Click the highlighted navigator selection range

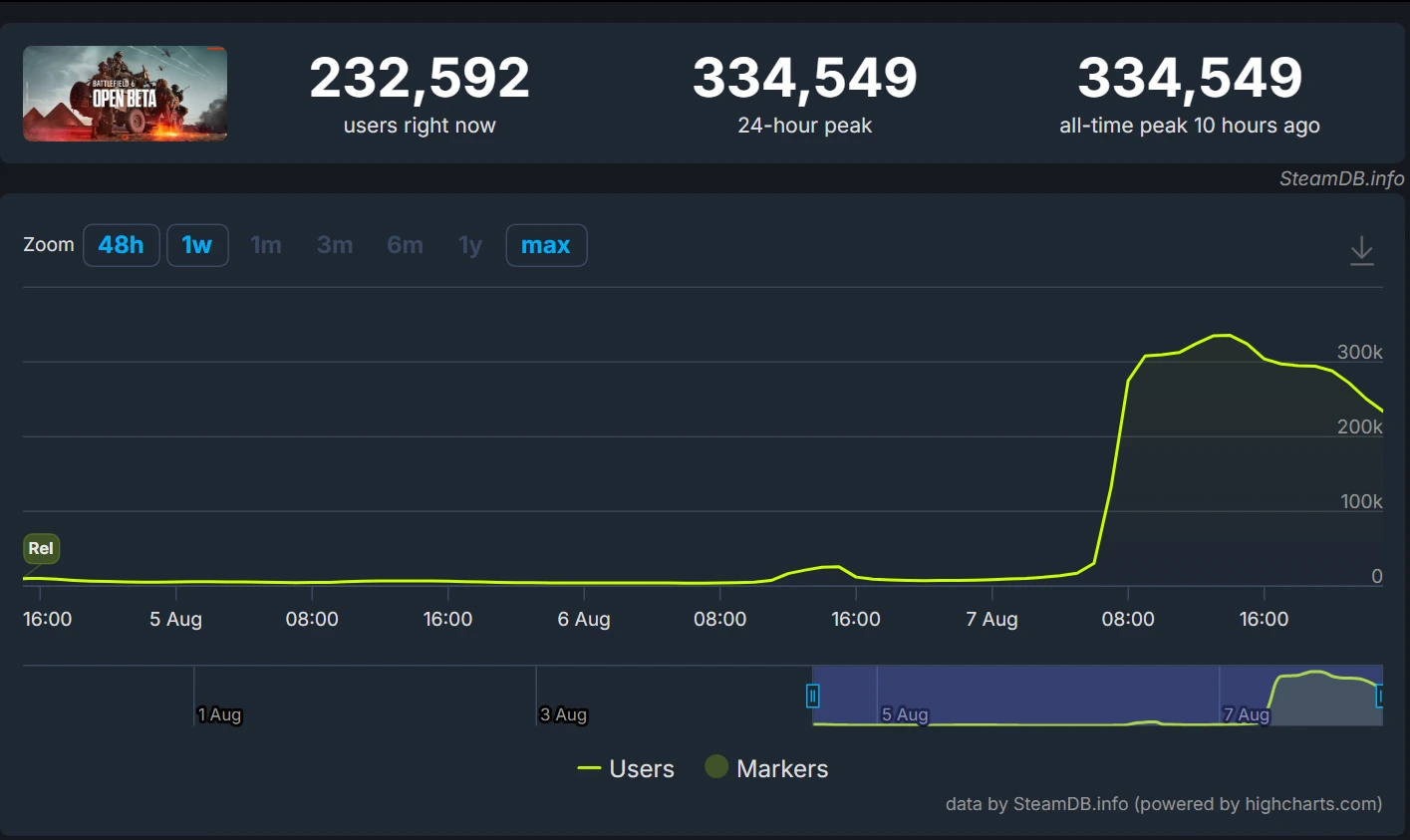(1097, 696)
